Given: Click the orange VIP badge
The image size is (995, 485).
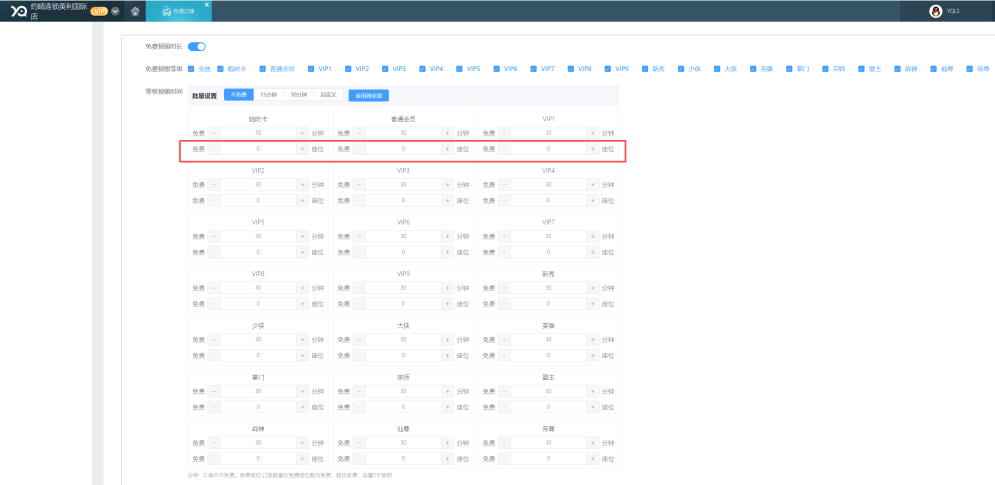Looking at the screenshot, I should tap(99, 11).
